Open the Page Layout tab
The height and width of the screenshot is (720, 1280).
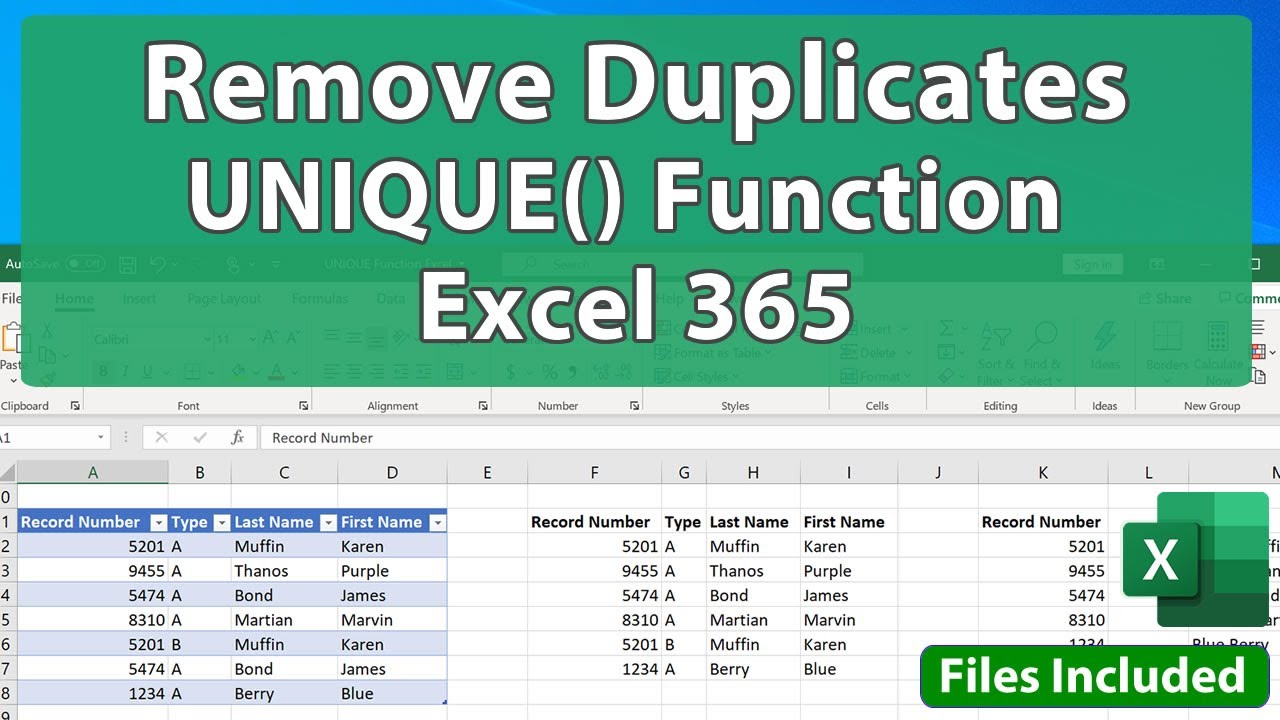(x=224, y=298)
